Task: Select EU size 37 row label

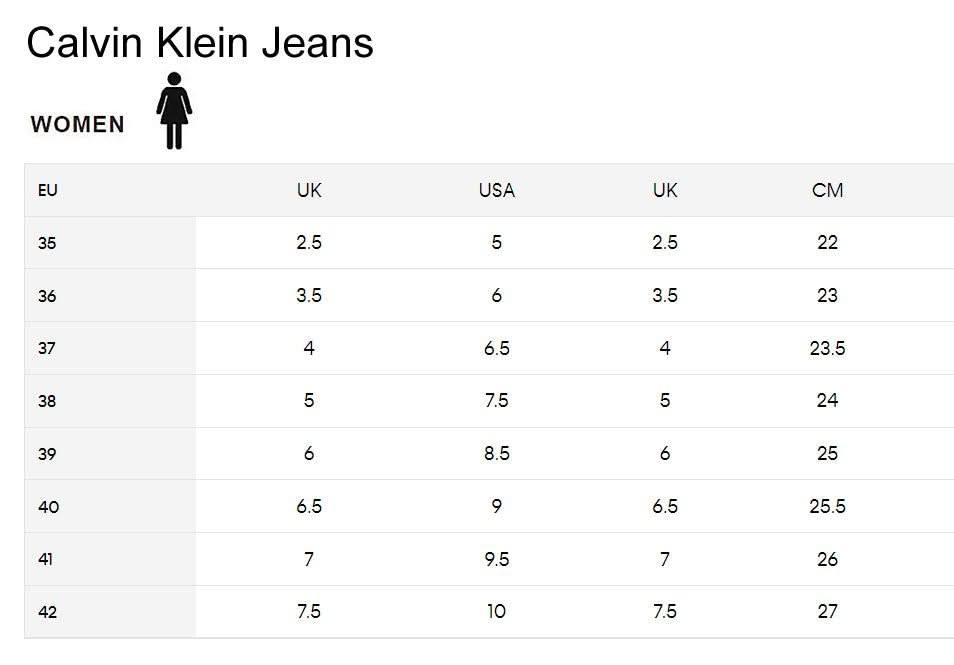Action: (x=47, y=349)
